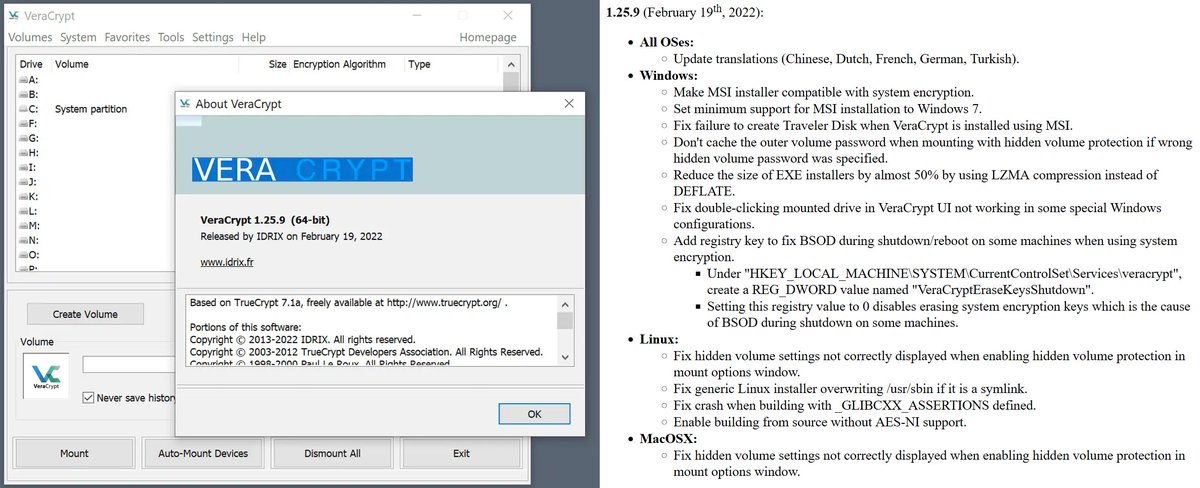Click 'System partition' text in drive list

[x=91, y=109]
